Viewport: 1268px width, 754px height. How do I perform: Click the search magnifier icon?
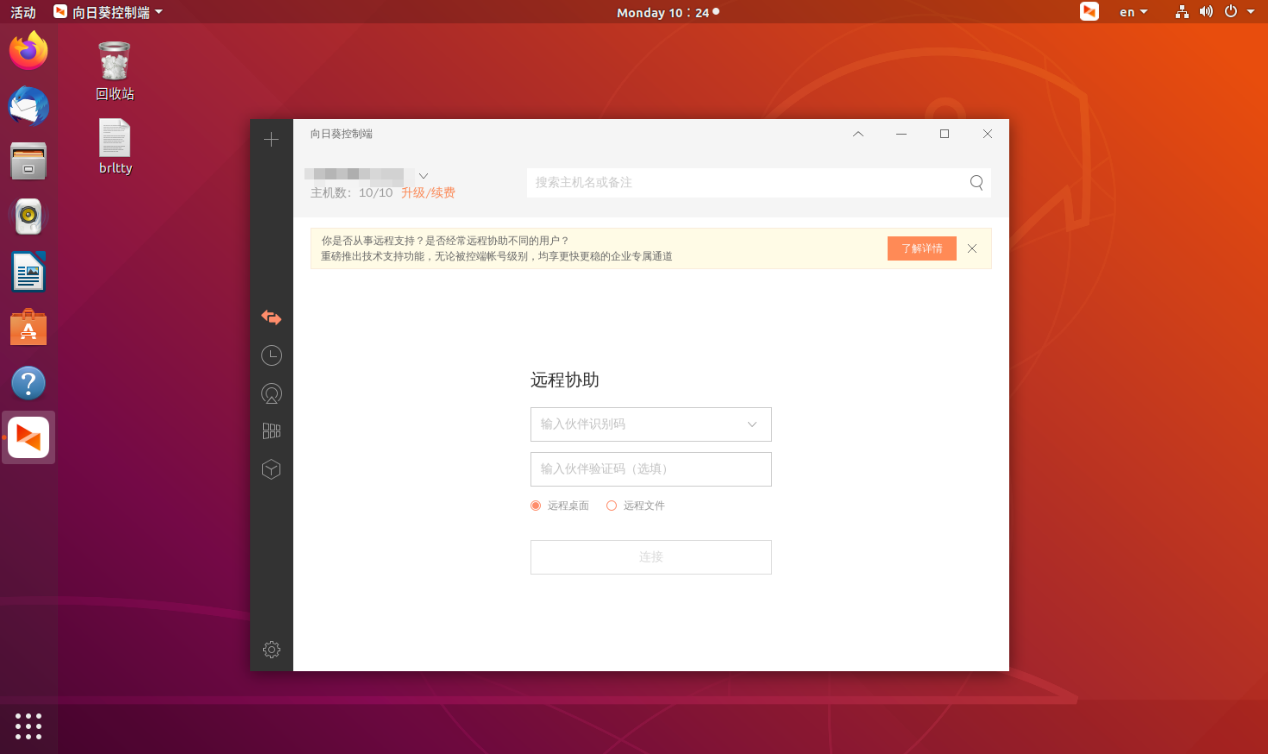point(977,182)
